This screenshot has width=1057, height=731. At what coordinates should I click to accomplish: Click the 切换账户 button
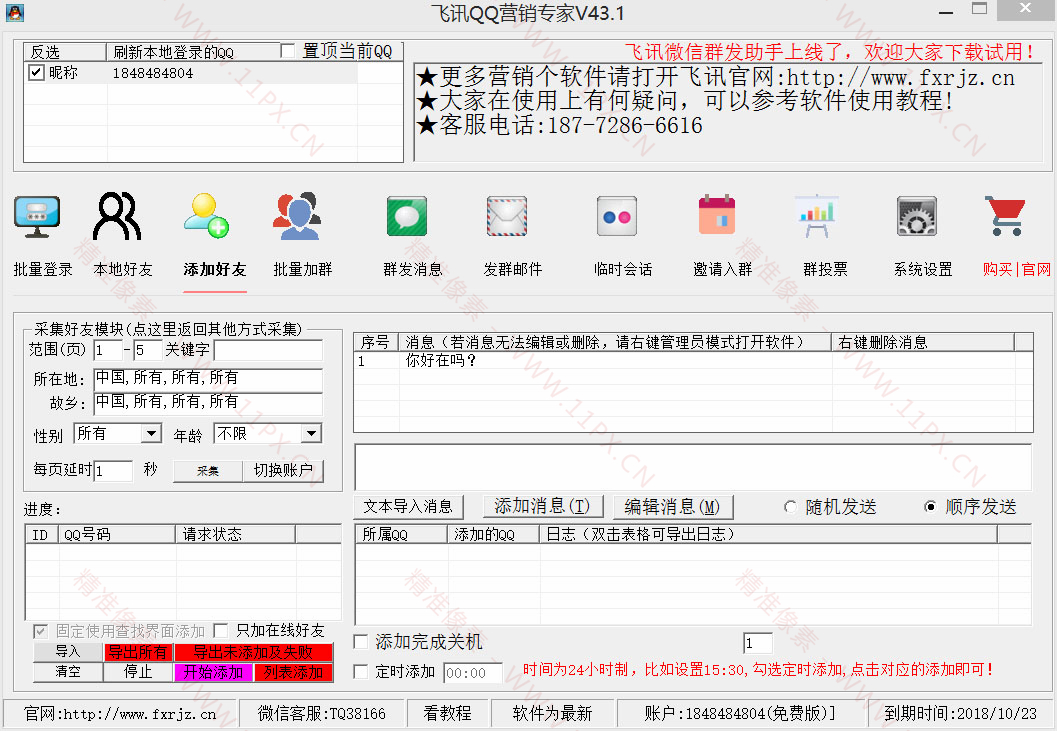click(283, 471)
